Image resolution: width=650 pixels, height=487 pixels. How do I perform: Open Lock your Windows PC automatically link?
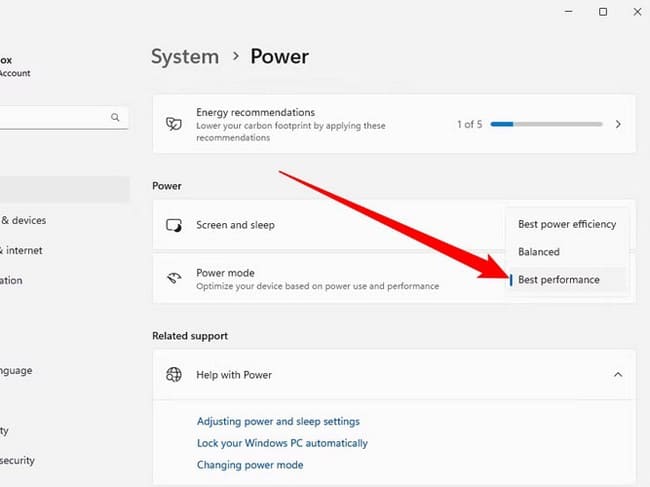[282, 443]
